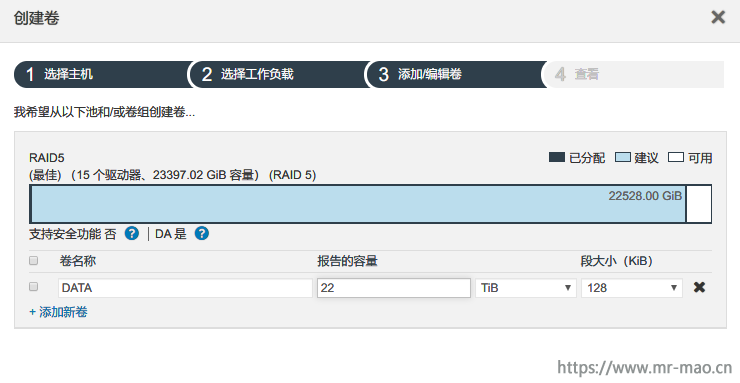Click the white available section of capacity bar

click(698, 204)
